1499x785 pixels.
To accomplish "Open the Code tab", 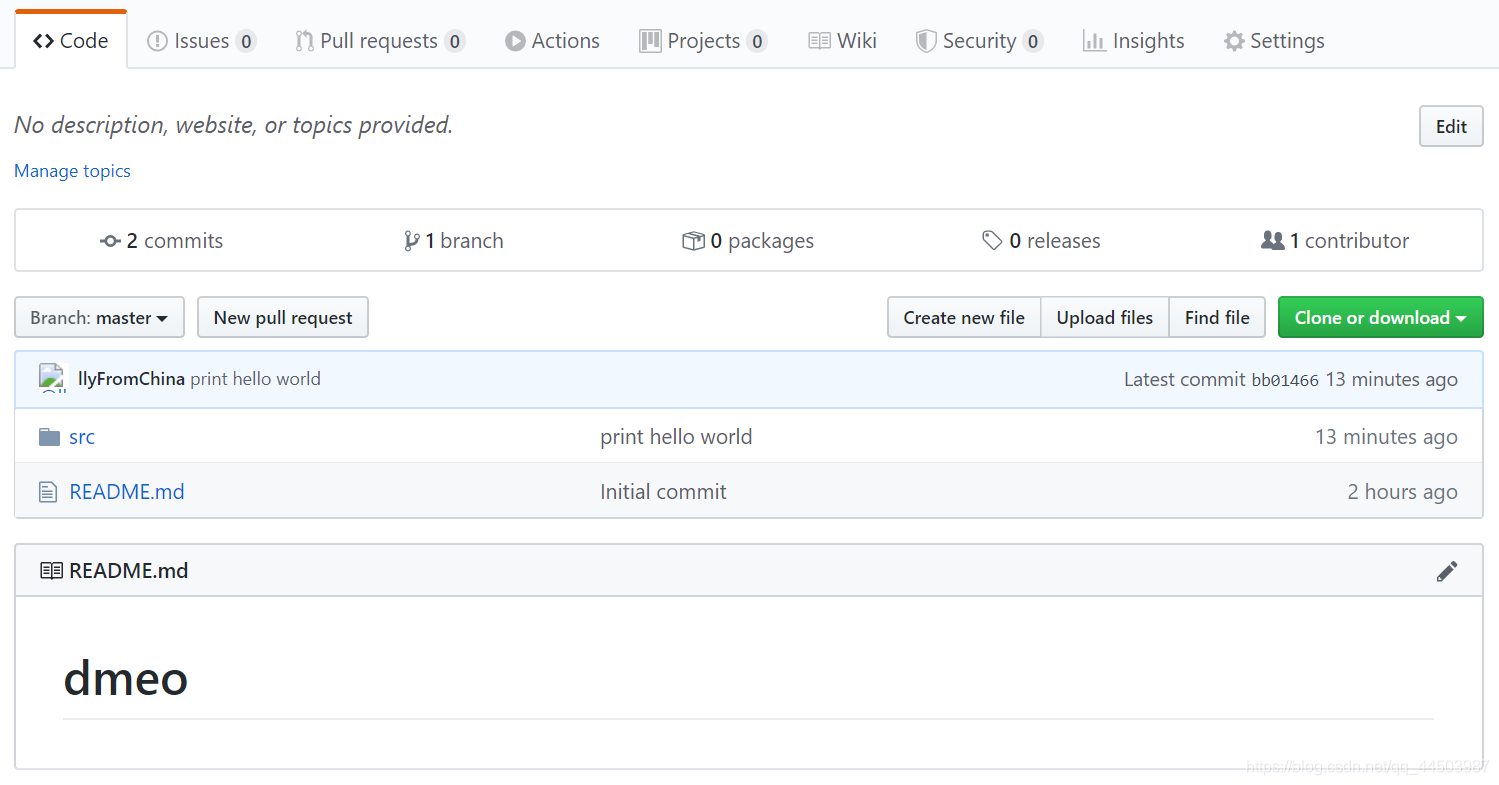I will click(71, 41).
